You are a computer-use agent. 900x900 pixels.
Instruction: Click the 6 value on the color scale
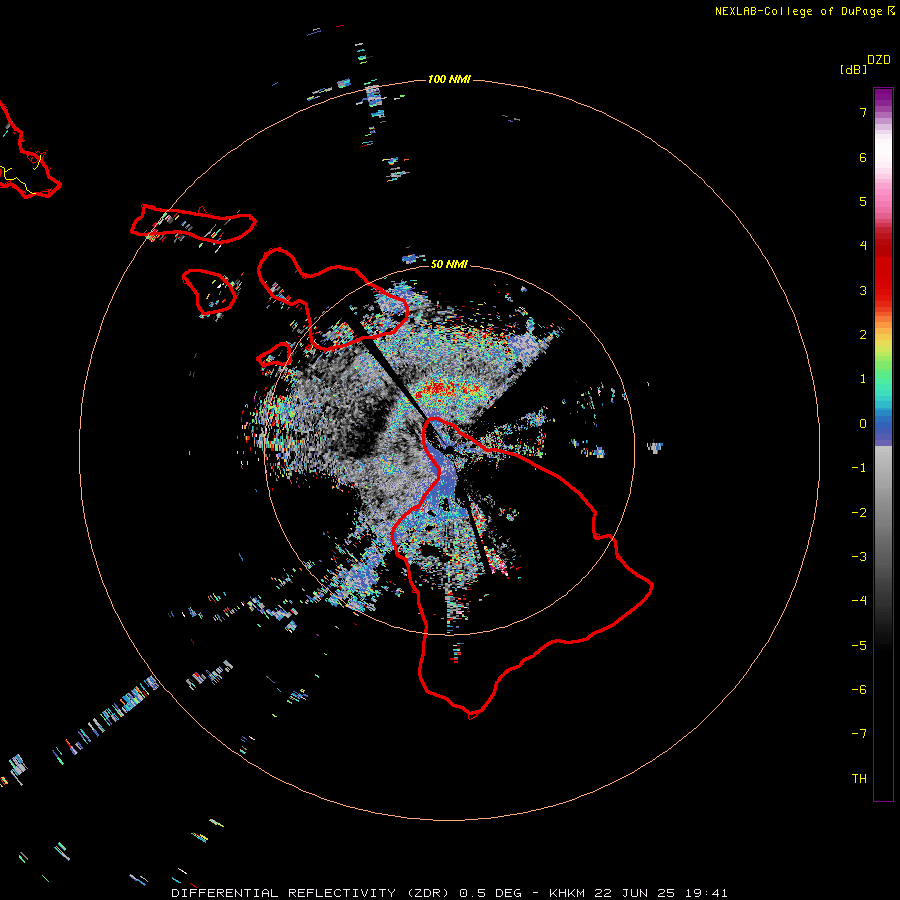click(863, 157)
